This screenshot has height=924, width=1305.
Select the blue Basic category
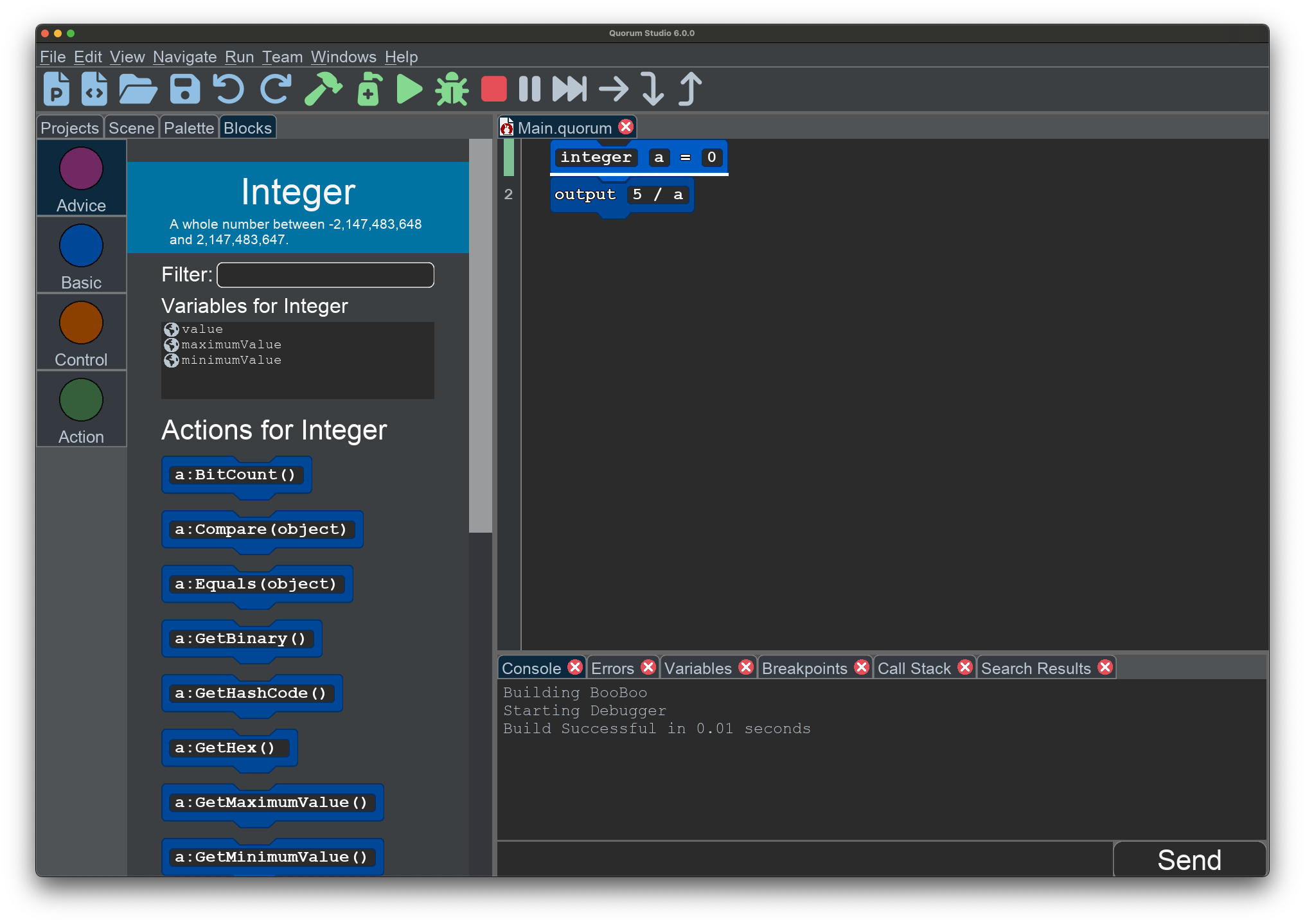tap(81, 255)
